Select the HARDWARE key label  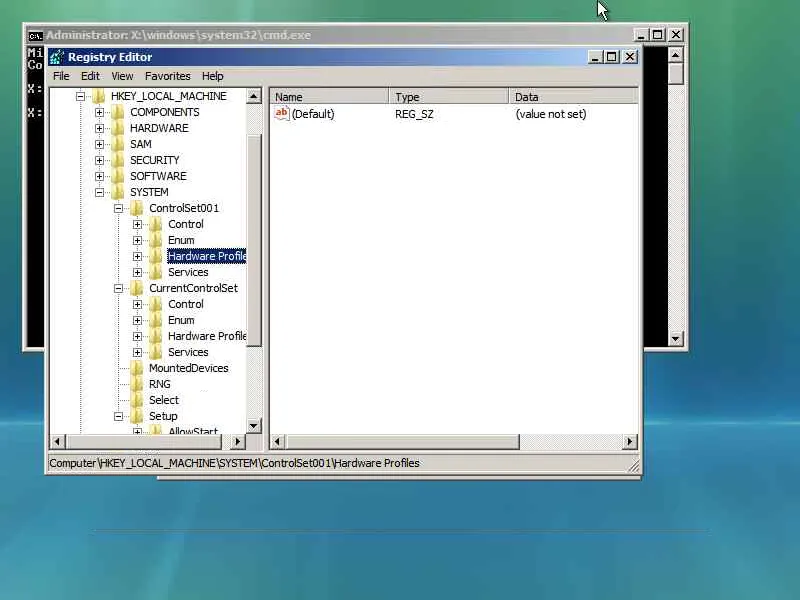pyautogui.click(x=159, y=128)
